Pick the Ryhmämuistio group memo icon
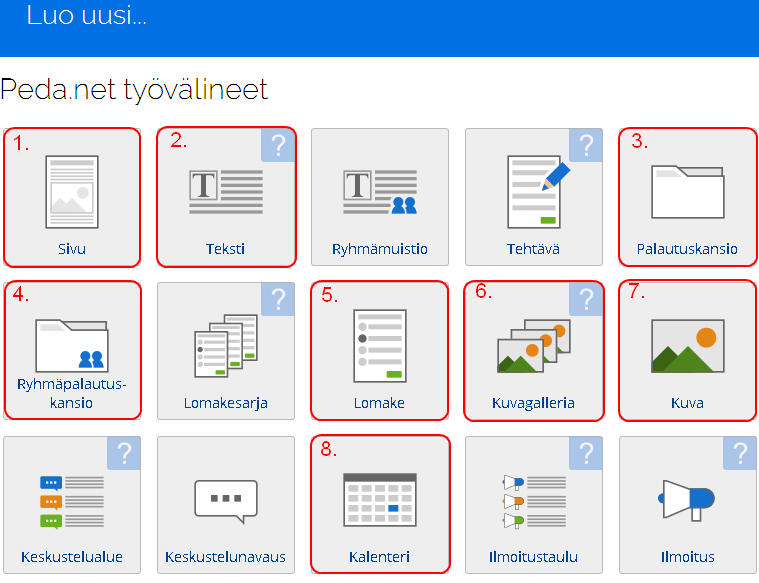759x583 pixels. (x=380, y=192)
